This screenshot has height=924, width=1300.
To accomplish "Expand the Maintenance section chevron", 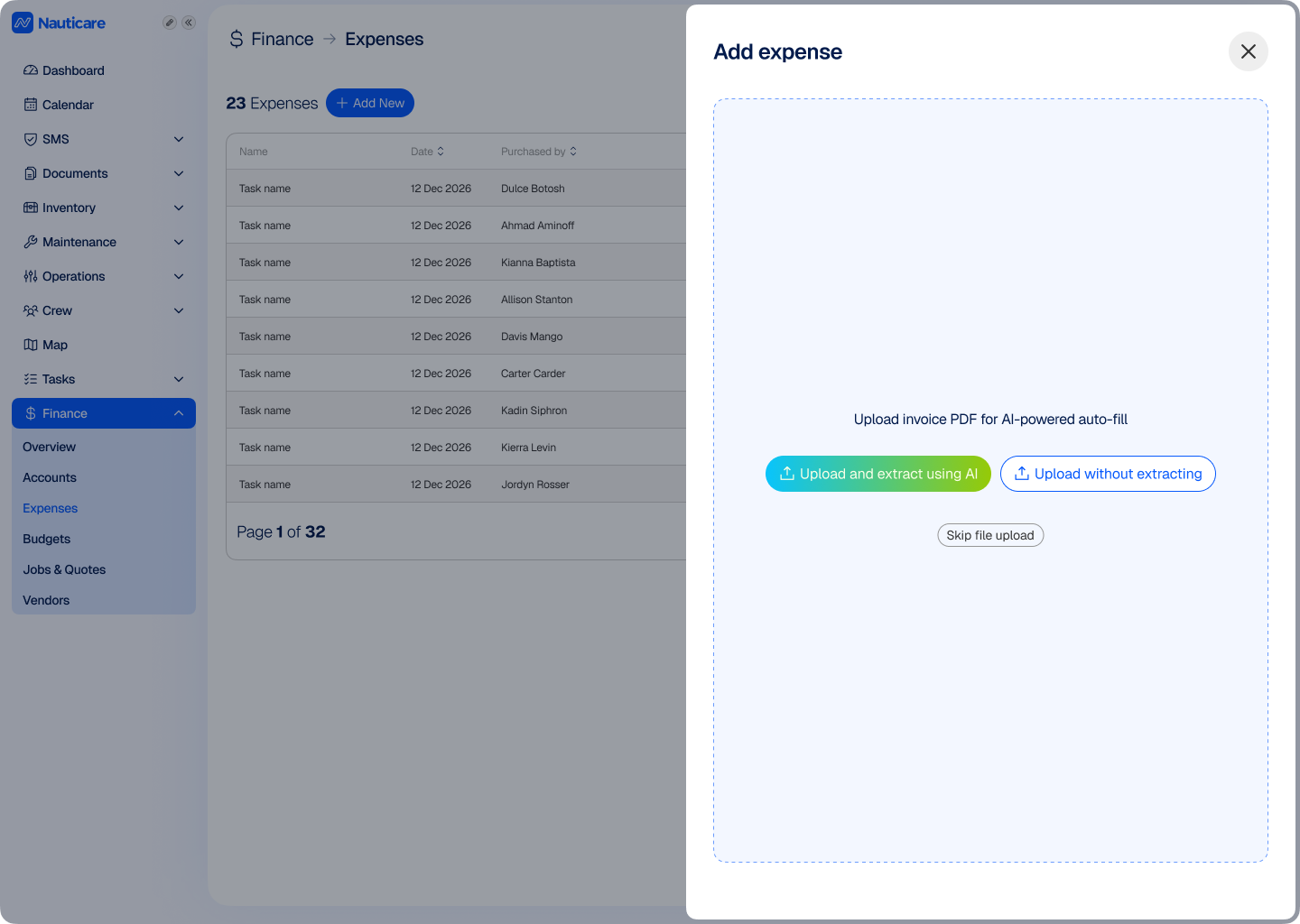I will click(x=179, y=242).
